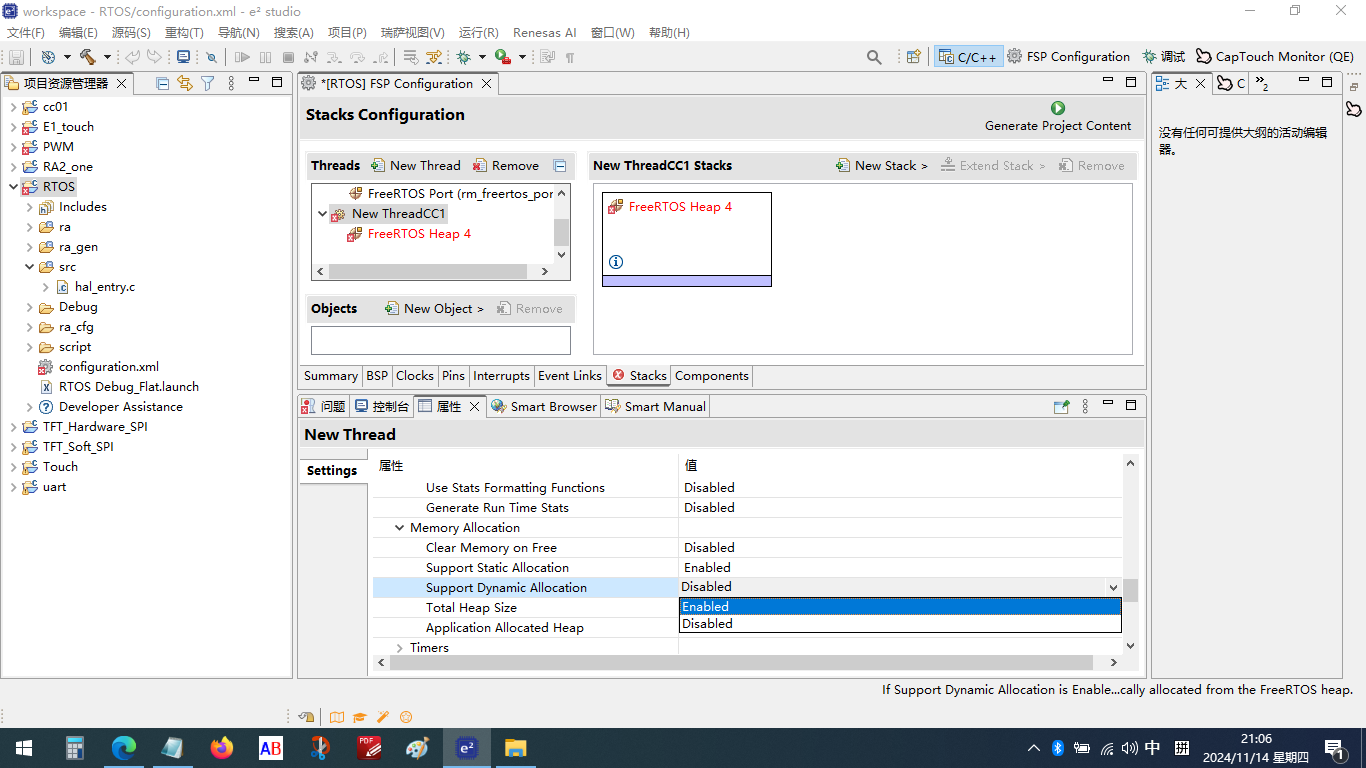This screenshot has height=768, width=1366.
Task: Collapse the src folder node
Action: point(29,267)
